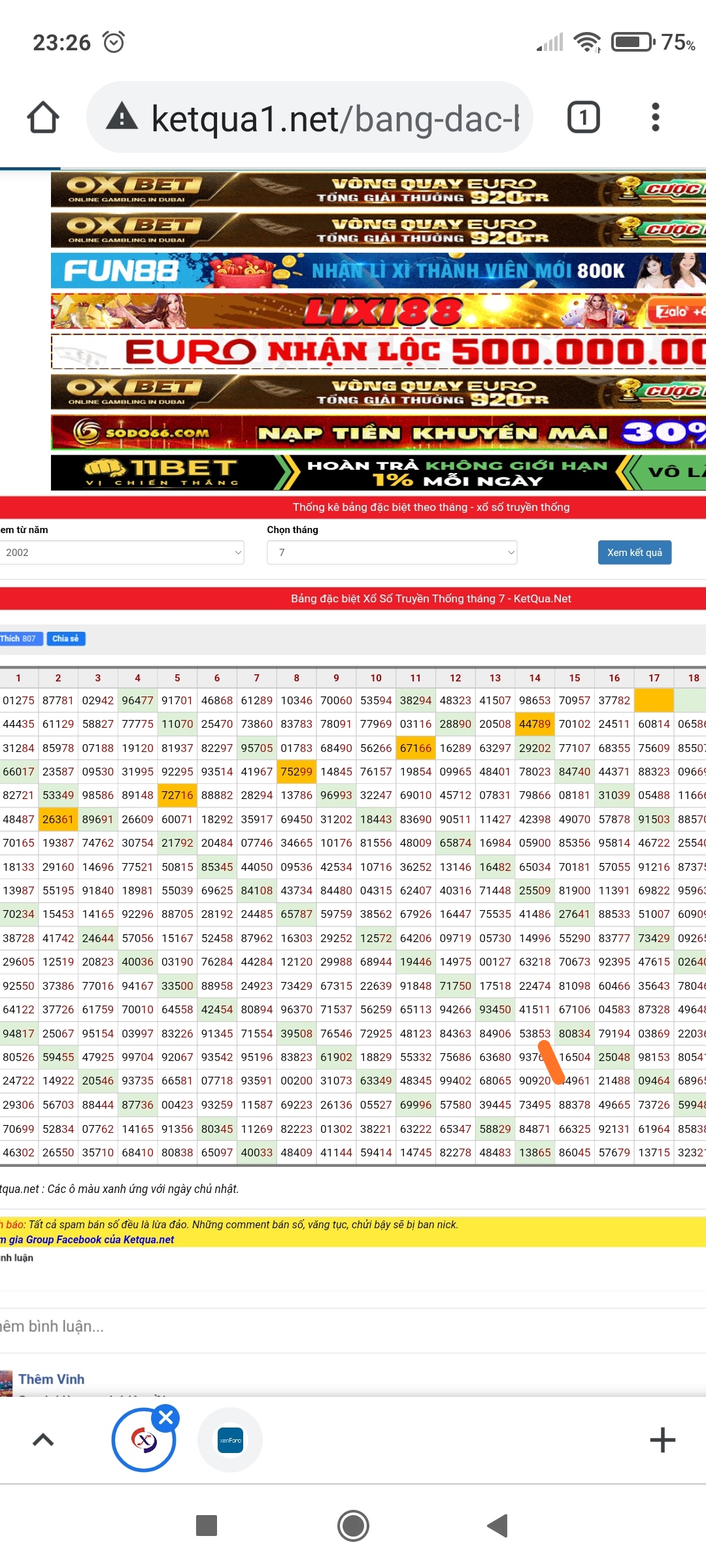Image resolution: width=706 pixels, height=1568 pixels.
Task: Open the browser three-dot menu
Action: point(655,118)
